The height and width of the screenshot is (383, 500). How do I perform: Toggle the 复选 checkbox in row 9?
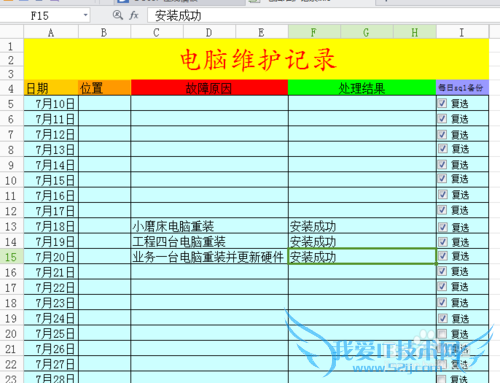[442, 164]
